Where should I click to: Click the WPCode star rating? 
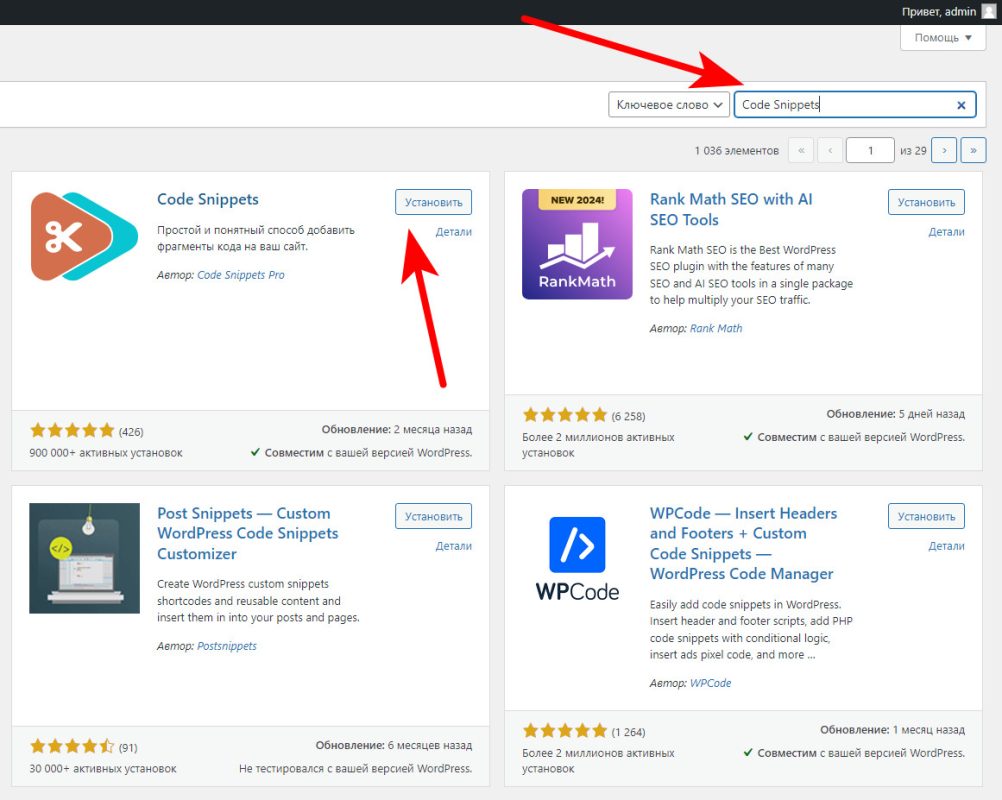565,731
